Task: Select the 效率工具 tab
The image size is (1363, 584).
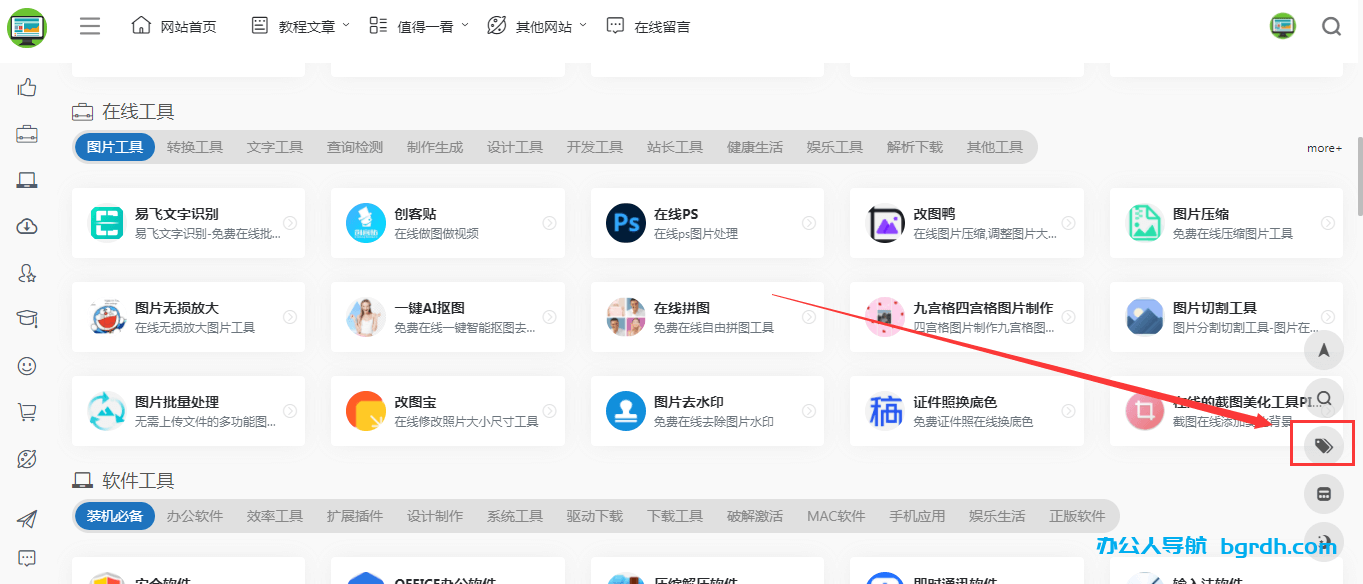Action: [x=275, y=516]
